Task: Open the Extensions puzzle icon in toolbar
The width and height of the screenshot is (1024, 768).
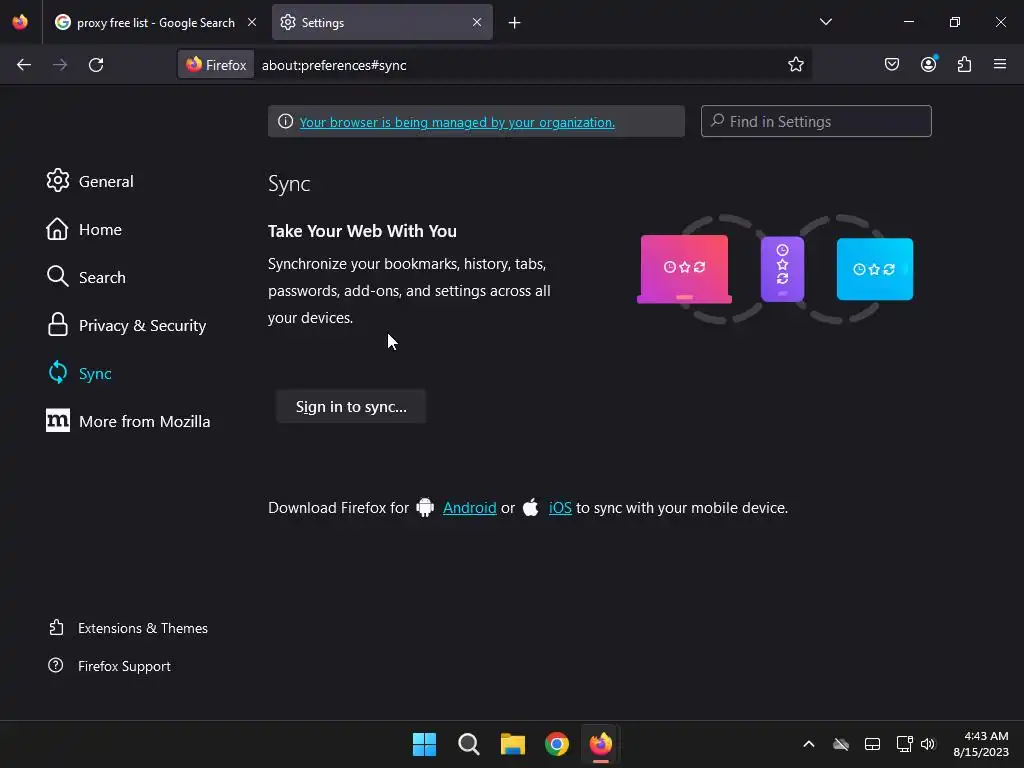Action: 964,65
